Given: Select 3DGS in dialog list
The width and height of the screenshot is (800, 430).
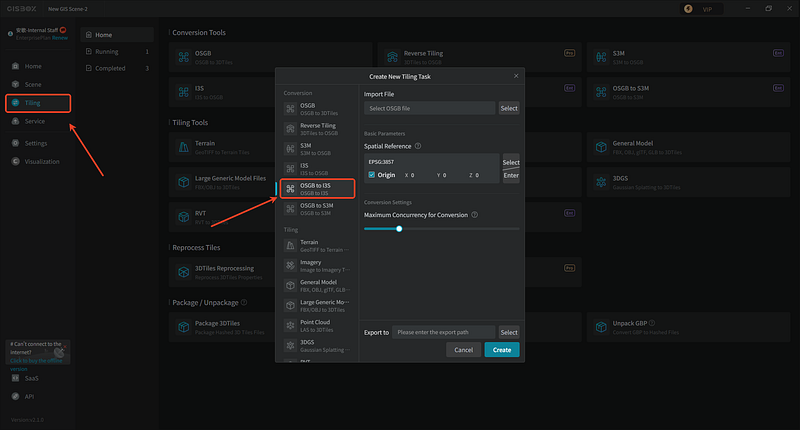Looking at the screenshot, I should click(x=317, y=346).
